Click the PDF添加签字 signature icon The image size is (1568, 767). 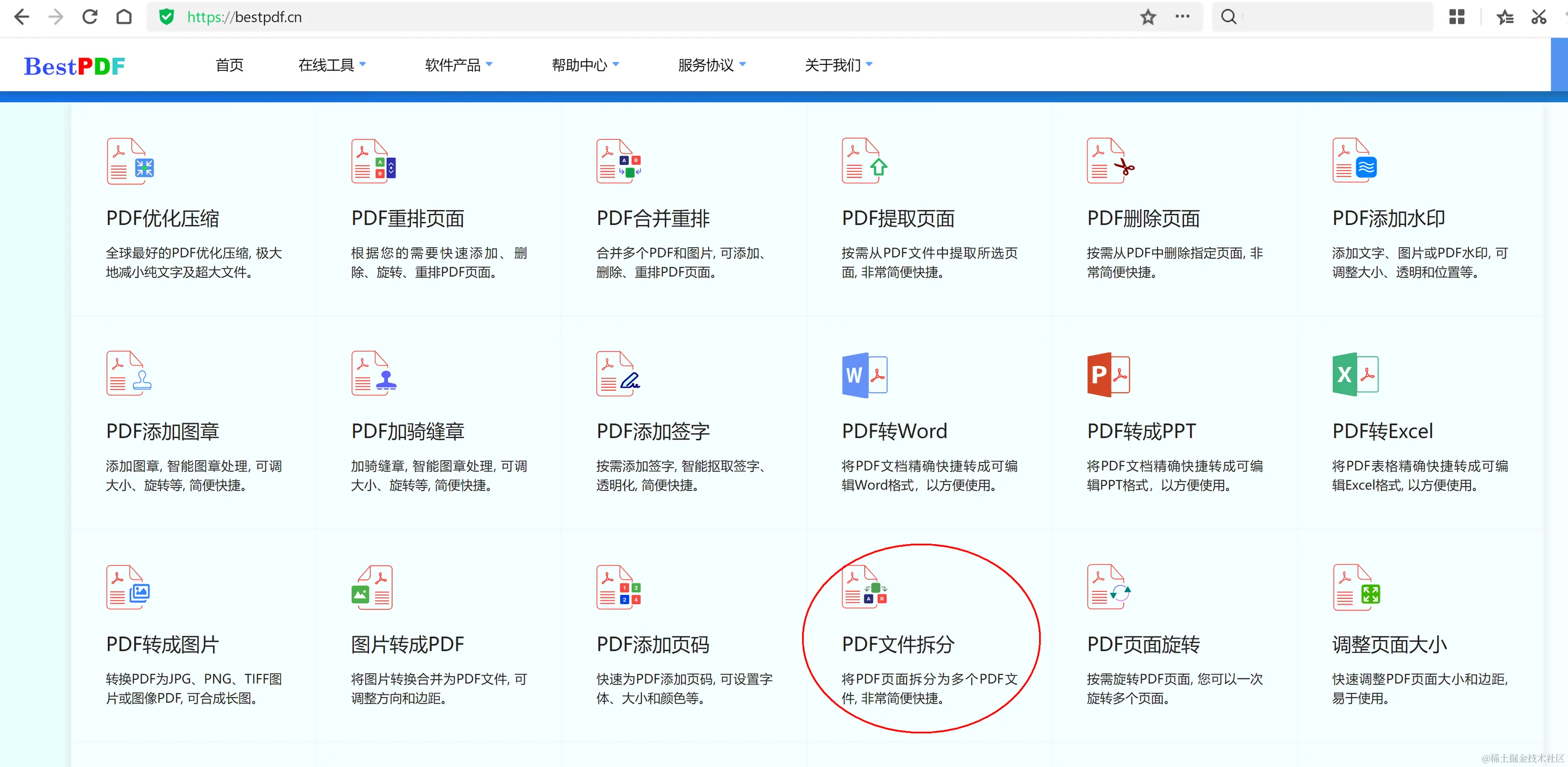(618, 374)
